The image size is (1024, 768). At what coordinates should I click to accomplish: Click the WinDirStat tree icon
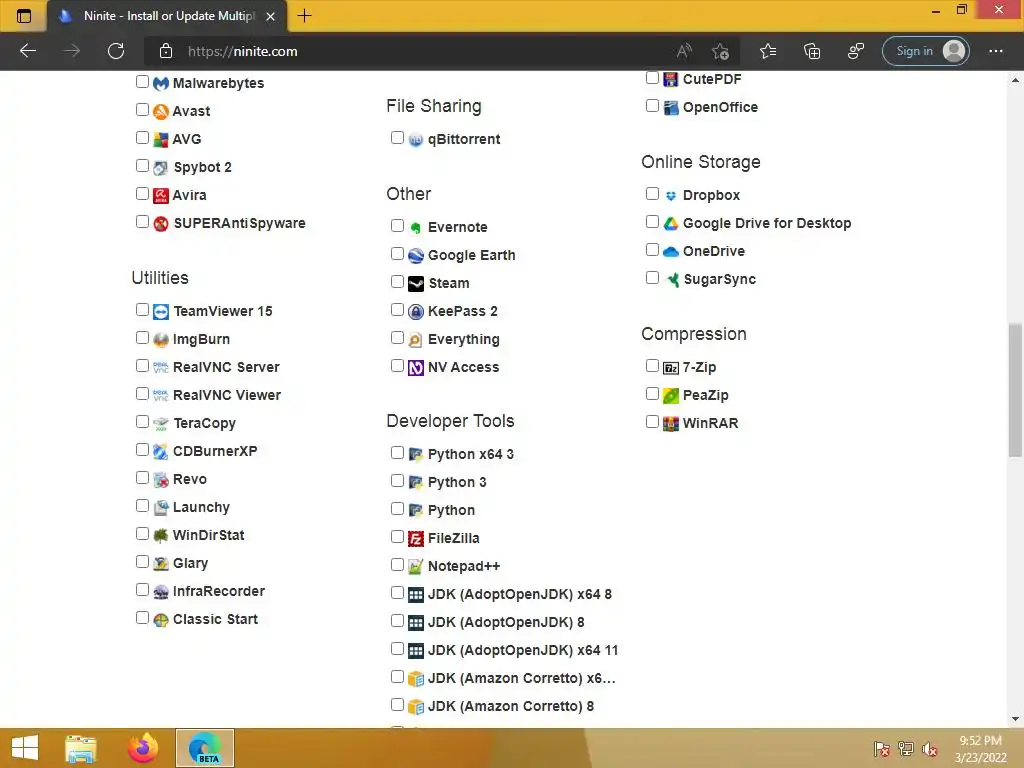pos(161,536)
